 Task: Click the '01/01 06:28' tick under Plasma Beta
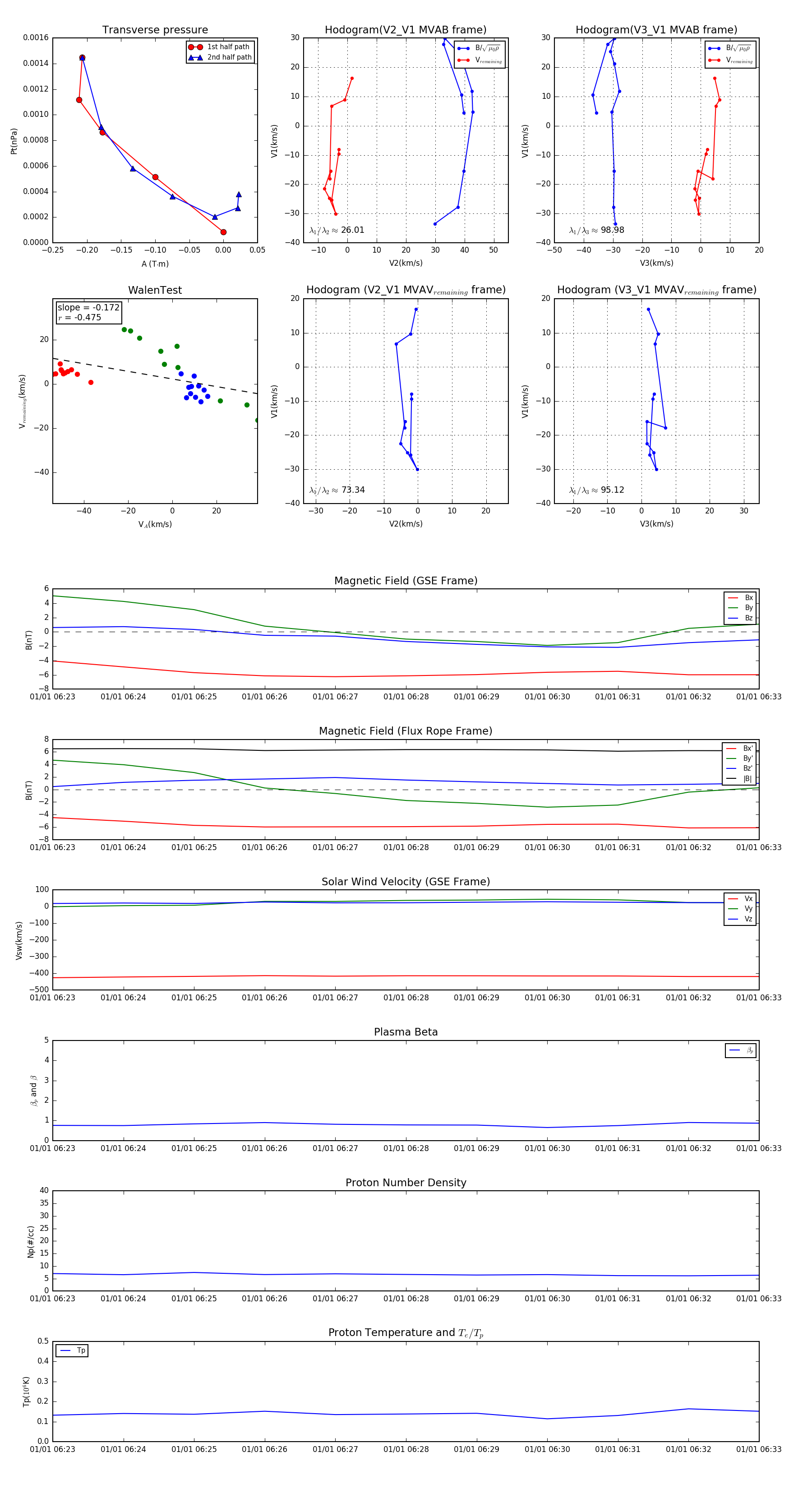coord(406,1148)
